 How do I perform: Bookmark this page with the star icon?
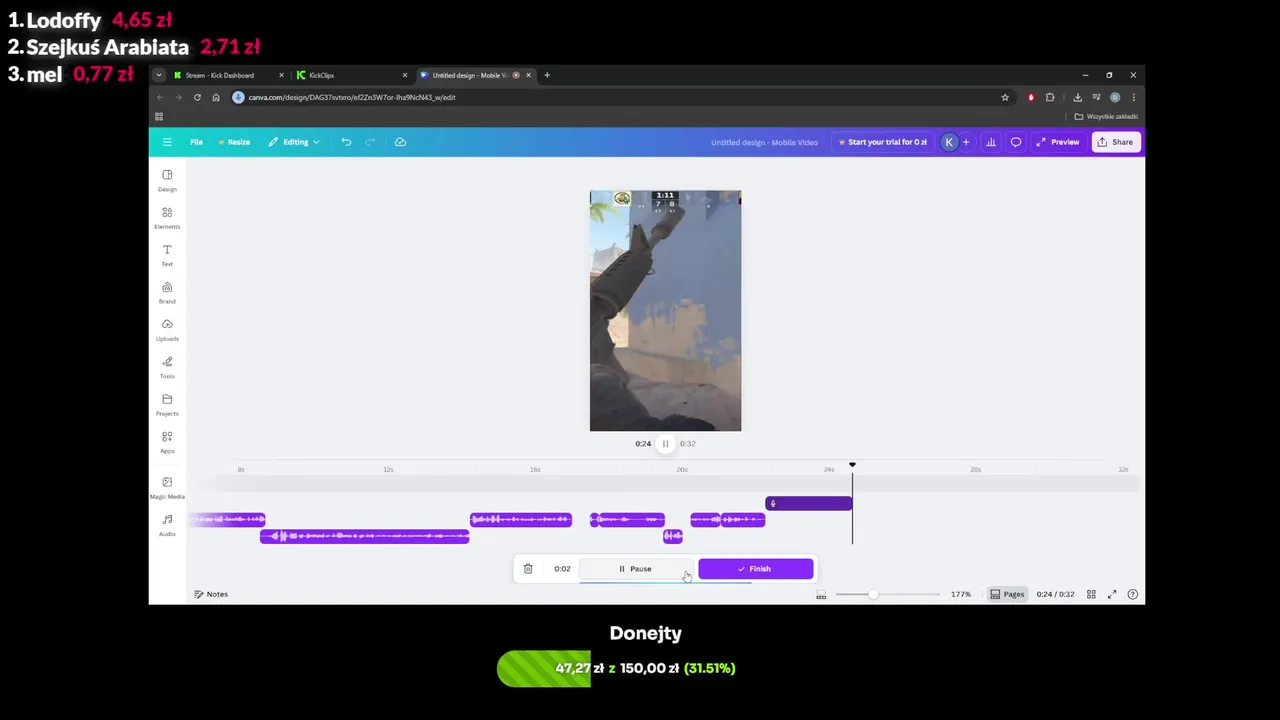[x=1005, y=97]
